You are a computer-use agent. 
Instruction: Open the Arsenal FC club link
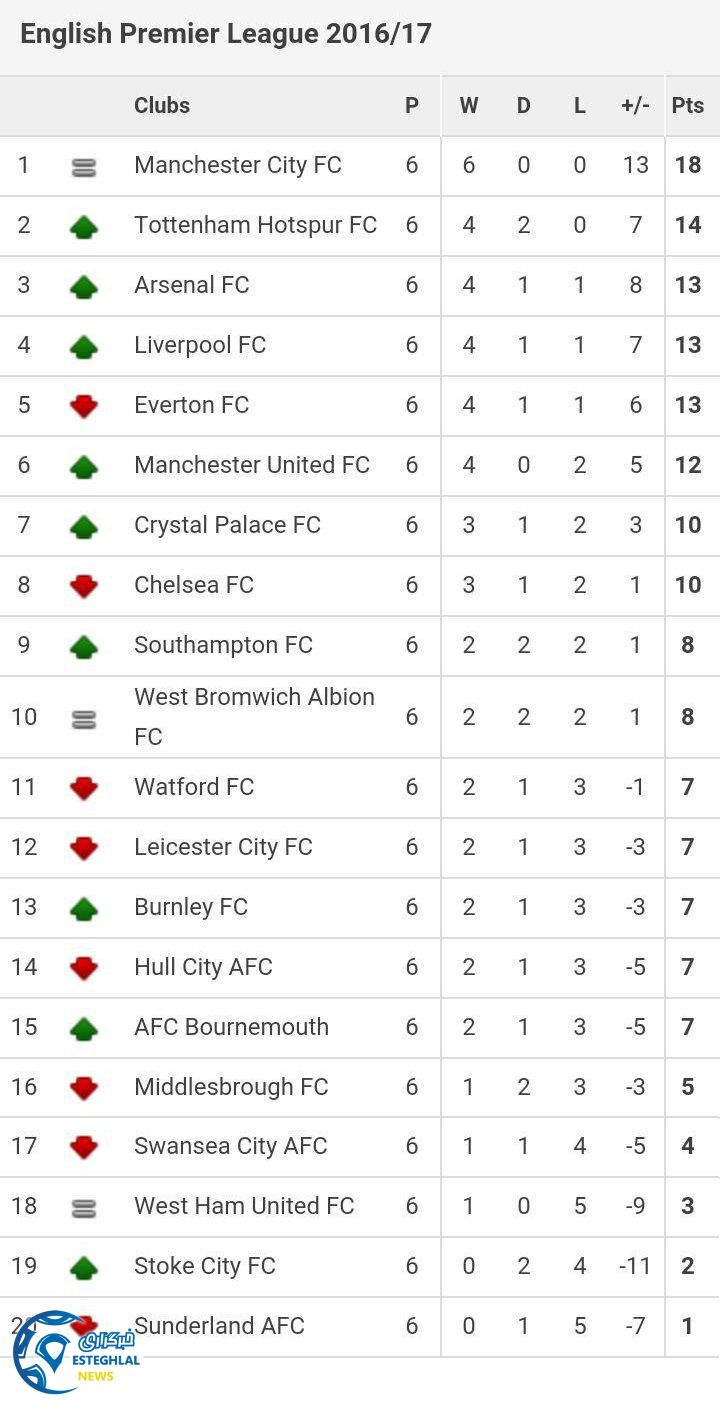point(191,285)
